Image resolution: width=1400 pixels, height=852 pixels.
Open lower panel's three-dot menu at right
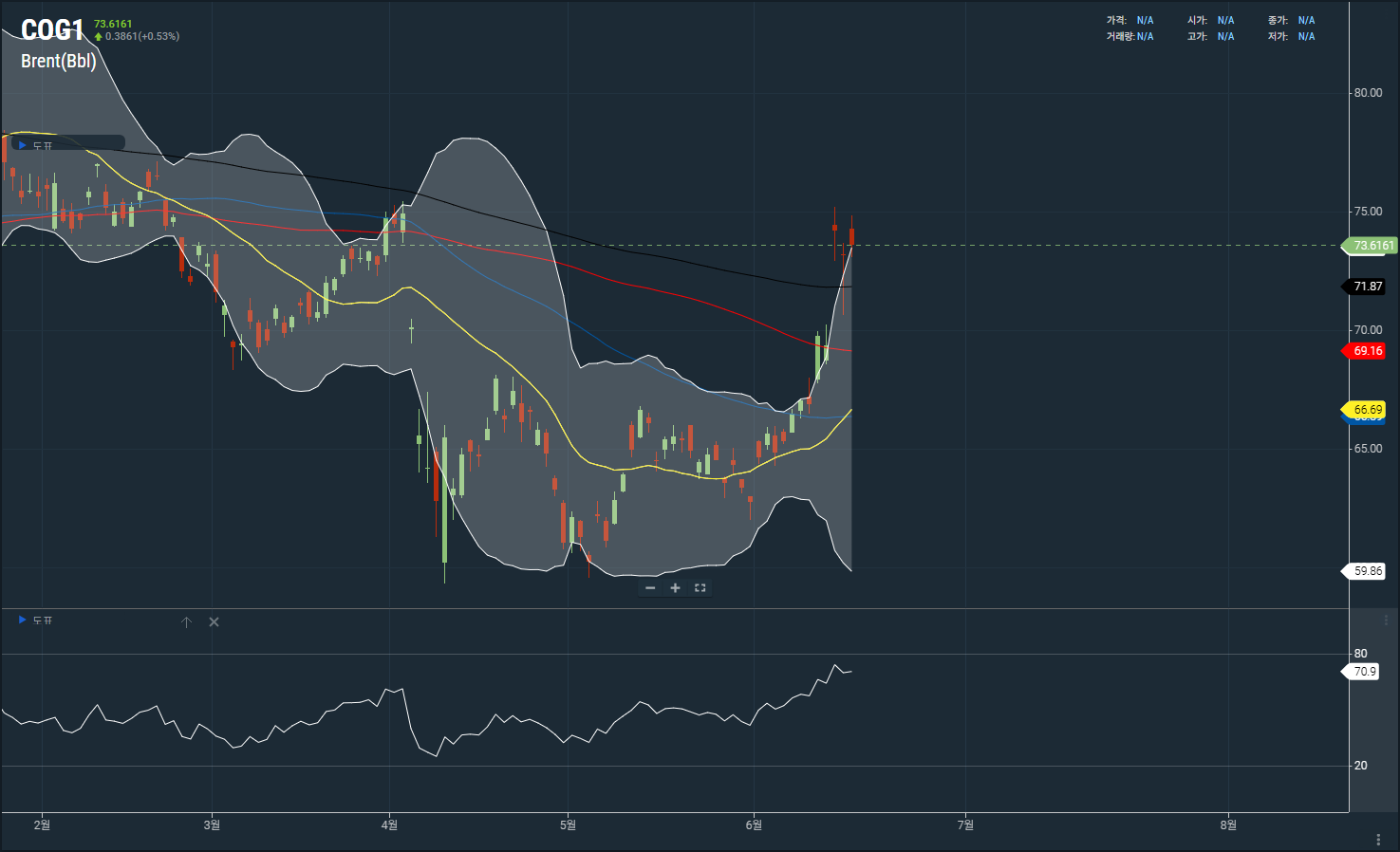click(x=1386, y=620)
